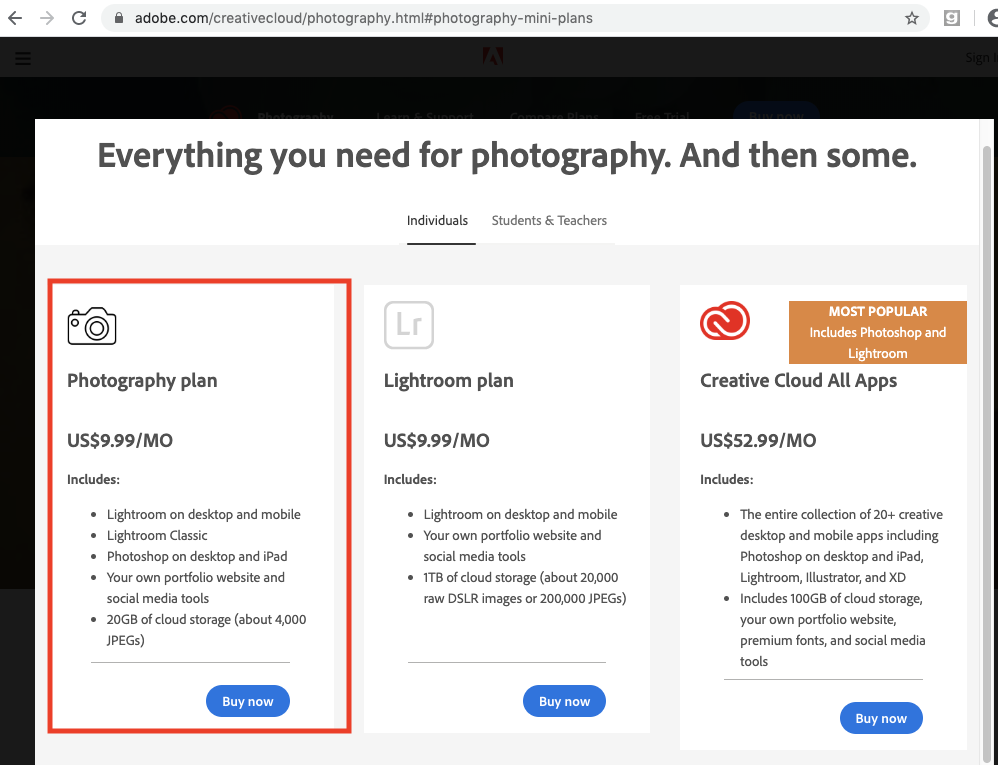The width and height of the screenshot is (998, 765).
Task: Click the US$52.99/MO price
Action: pyautogui.click(x=758, y=440)
